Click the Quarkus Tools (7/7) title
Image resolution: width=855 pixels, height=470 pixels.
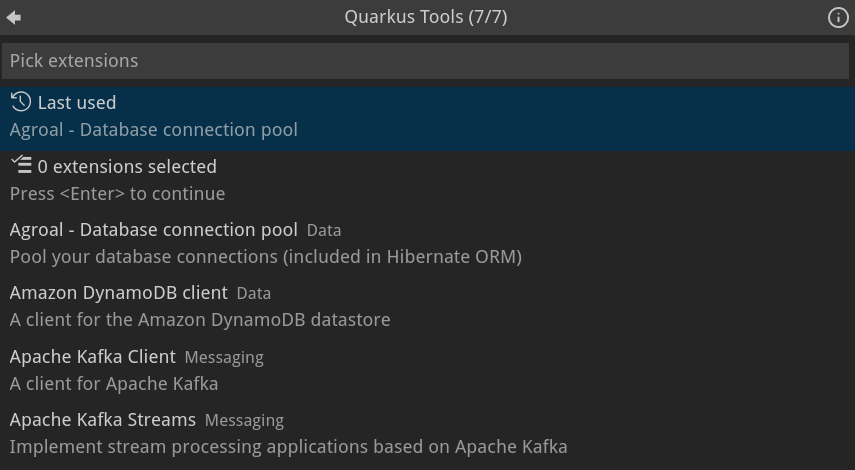[x=426, y=17]
